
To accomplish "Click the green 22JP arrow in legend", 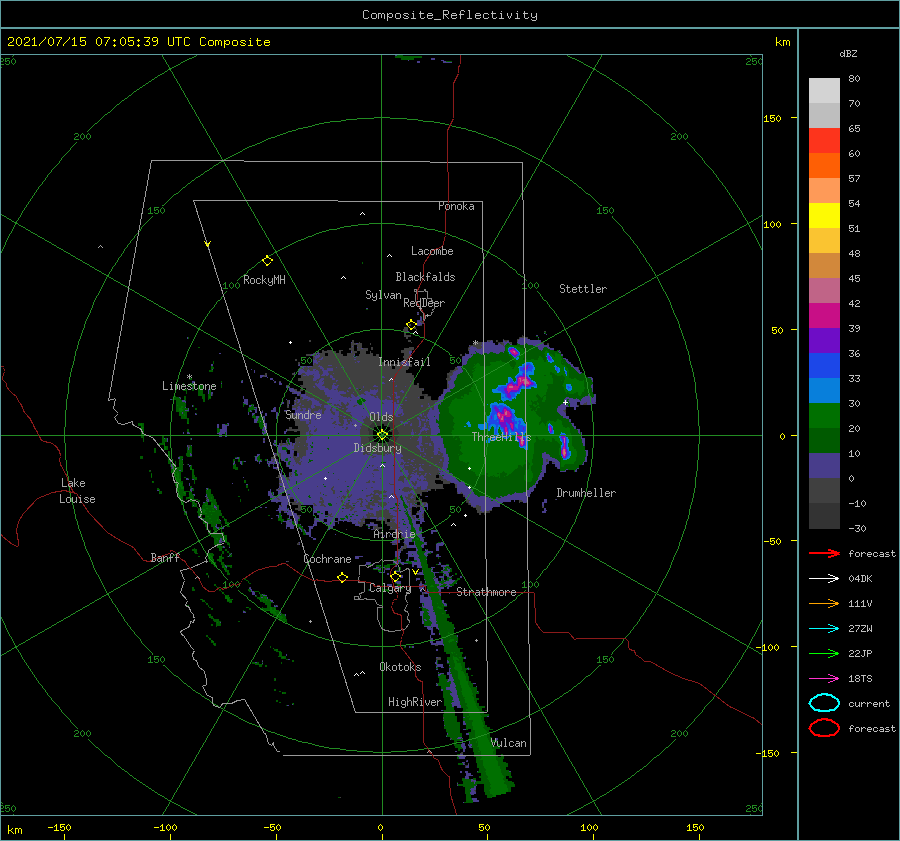I will coord(824,653).
